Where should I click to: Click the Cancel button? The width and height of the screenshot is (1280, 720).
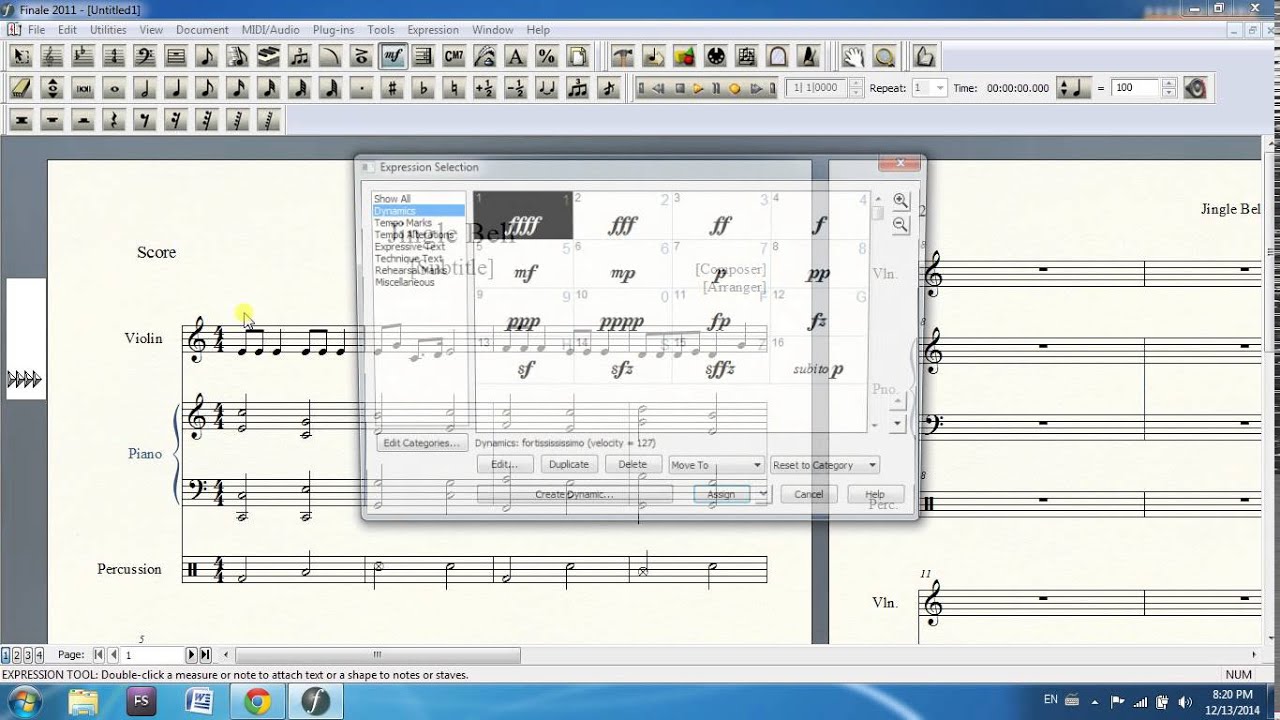point(809,494)
